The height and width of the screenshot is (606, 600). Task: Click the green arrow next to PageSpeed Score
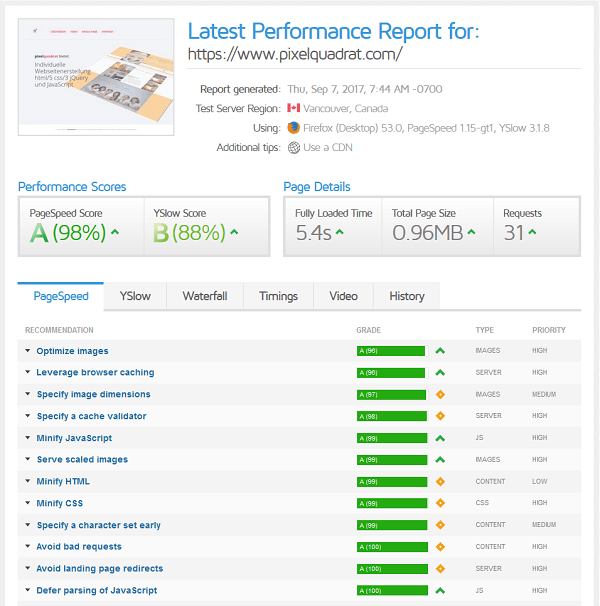tap(115, 233)
